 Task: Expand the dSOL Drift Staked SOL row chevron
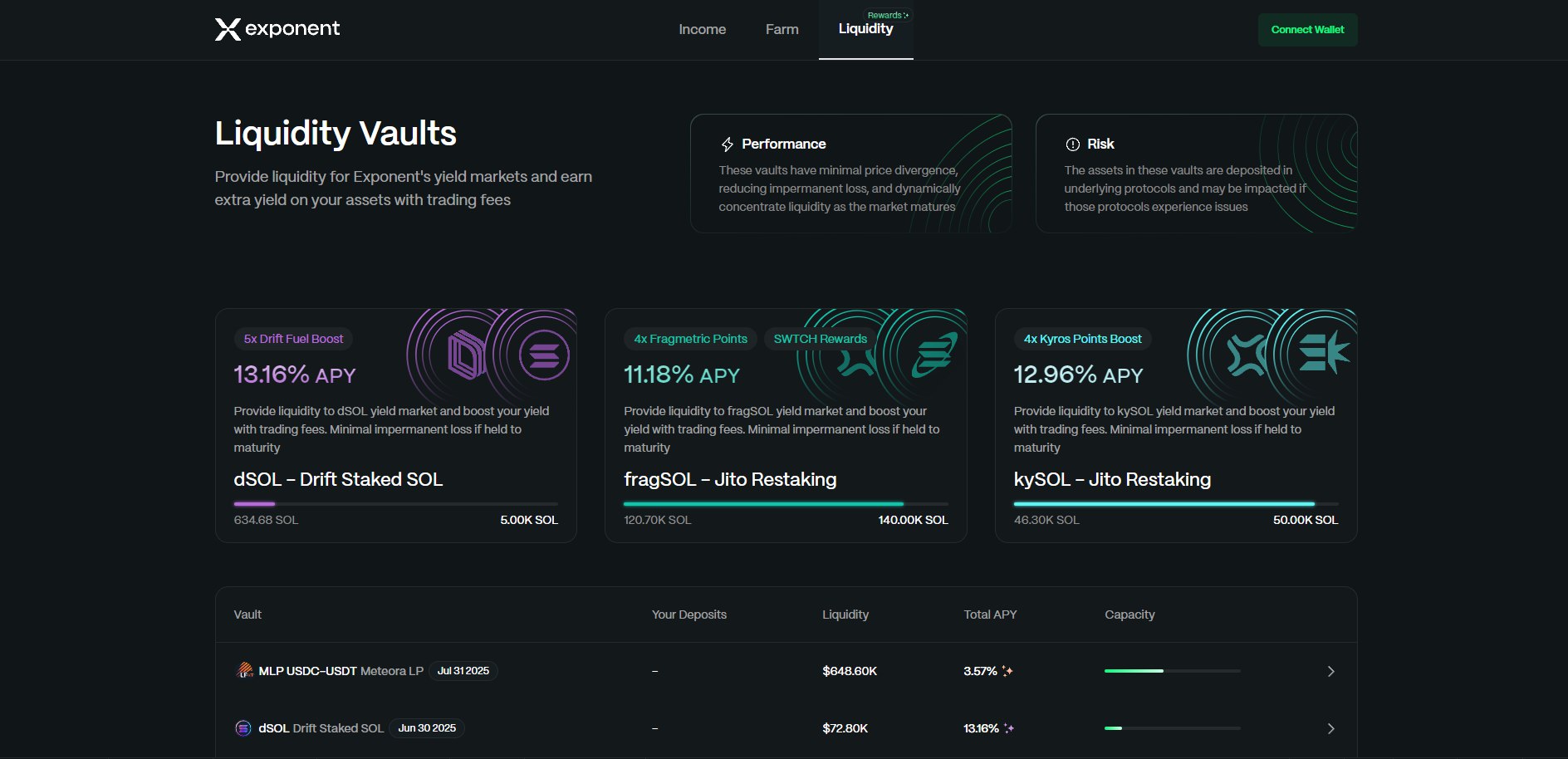pyautogui.click(x=1330, y=728)
